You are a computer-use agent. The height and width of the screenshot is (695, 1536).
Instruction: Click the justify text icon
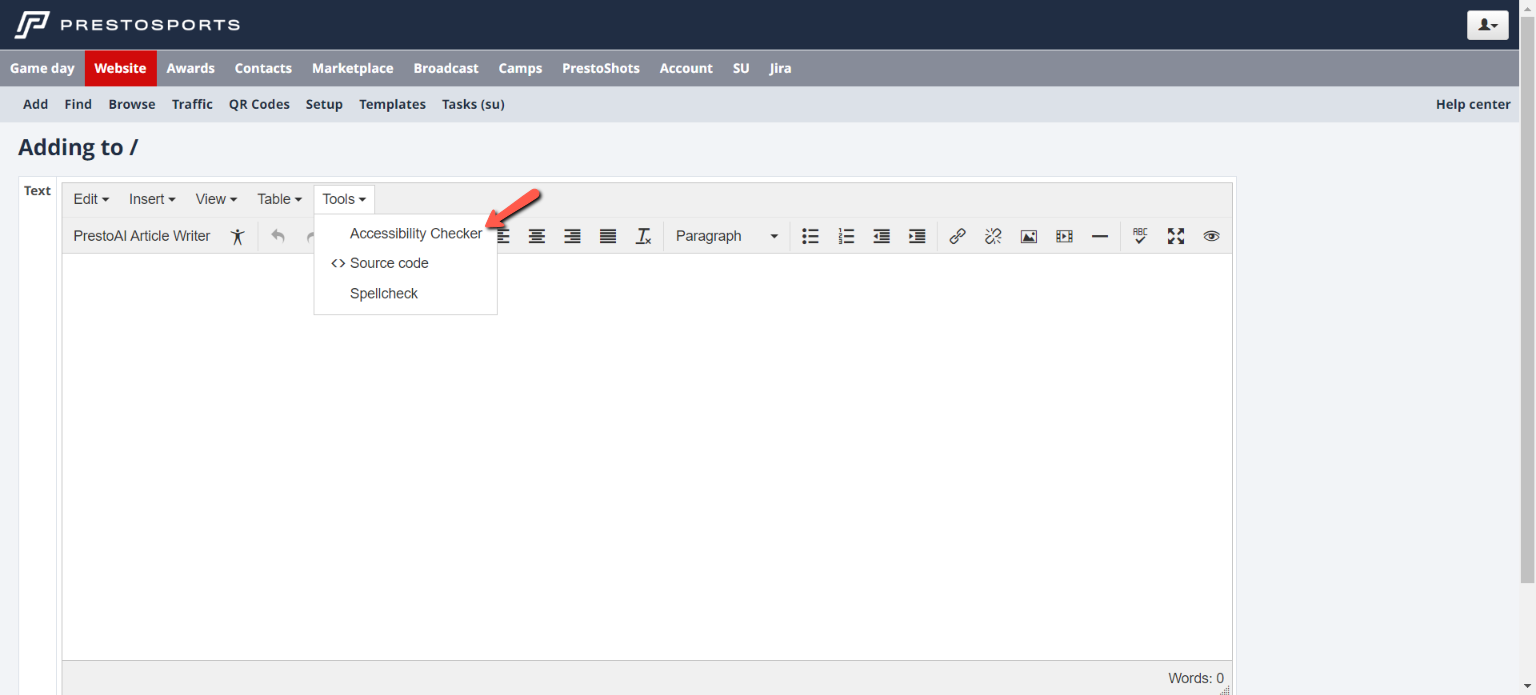click(x=608, y=237)
